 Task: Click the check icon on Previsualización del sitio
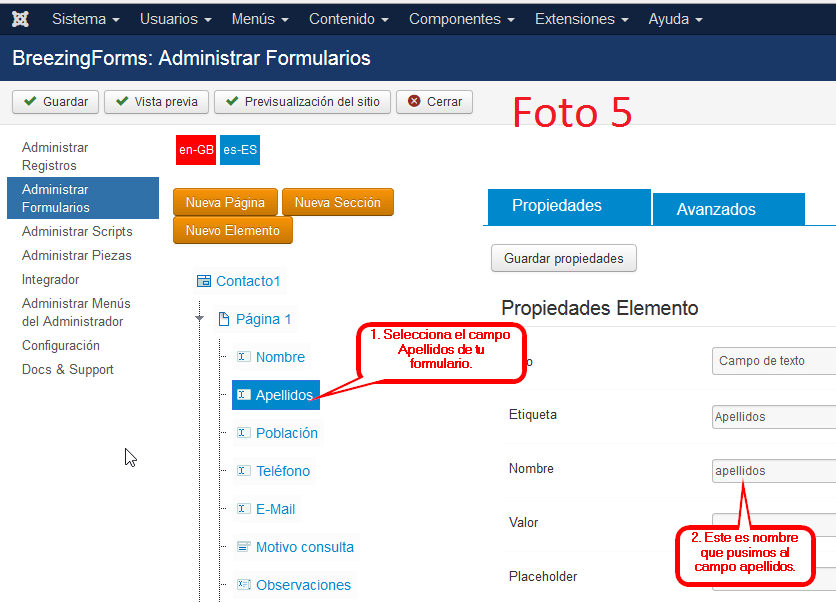tap(232, 101)
